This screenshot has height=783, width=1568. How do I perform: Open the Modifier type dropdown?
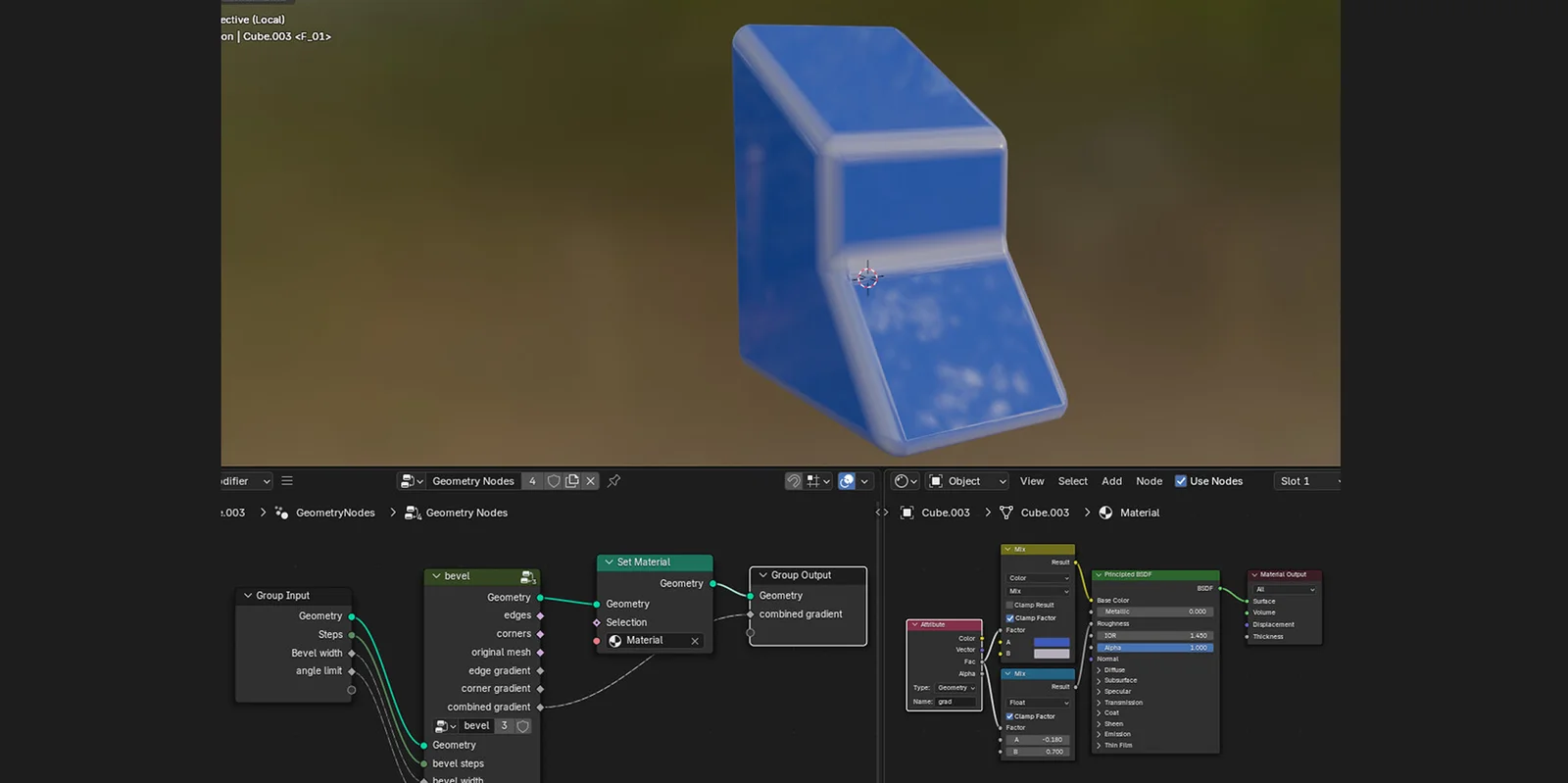(246, 481)
